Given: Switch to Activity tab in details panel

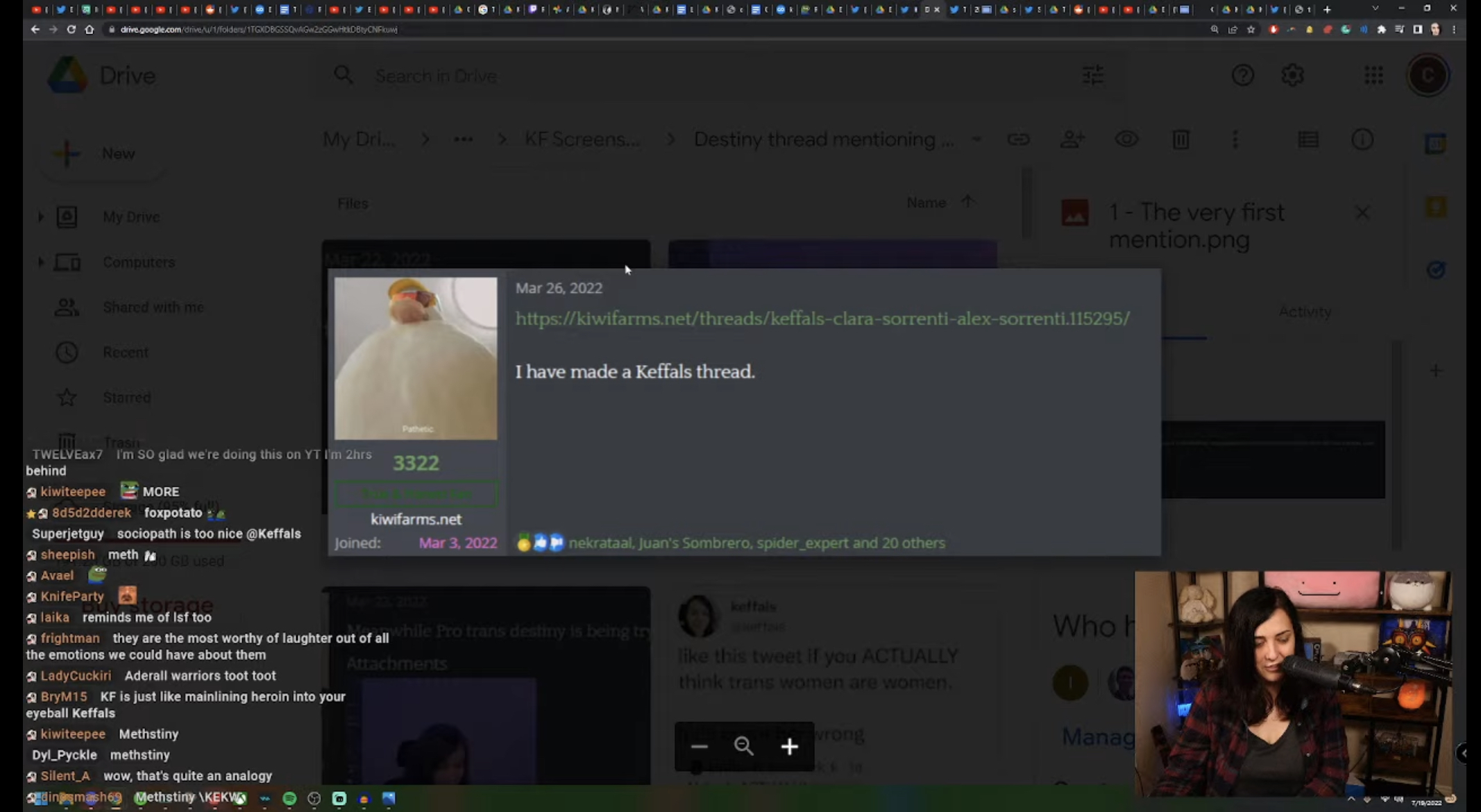Looking at the screenshot, I should 1305,312.
